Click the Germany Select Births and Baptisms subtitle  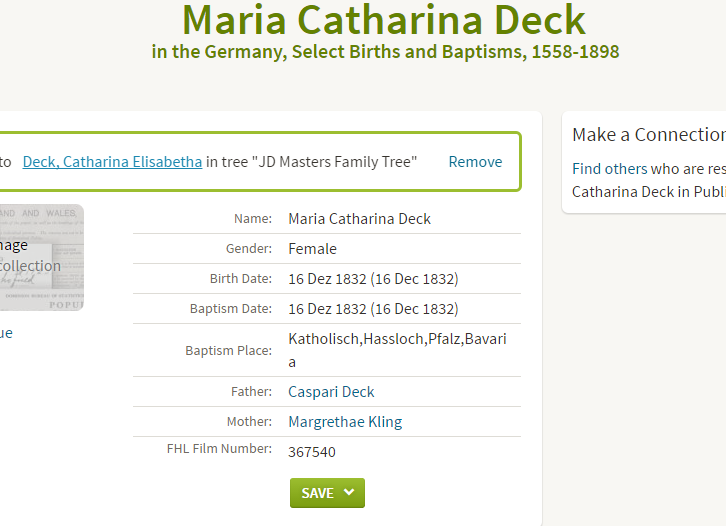click(385, 52)
